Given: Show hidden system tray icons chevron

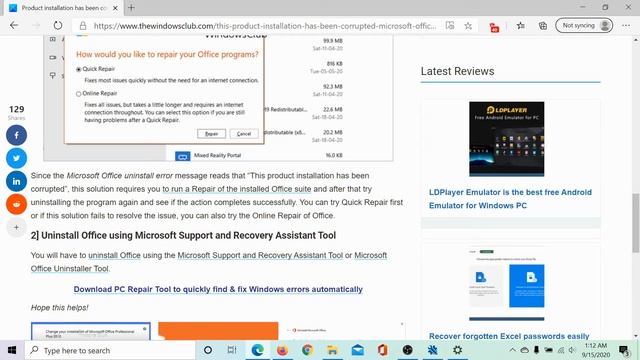Looking at the screenshot, I should pos(512,350).
